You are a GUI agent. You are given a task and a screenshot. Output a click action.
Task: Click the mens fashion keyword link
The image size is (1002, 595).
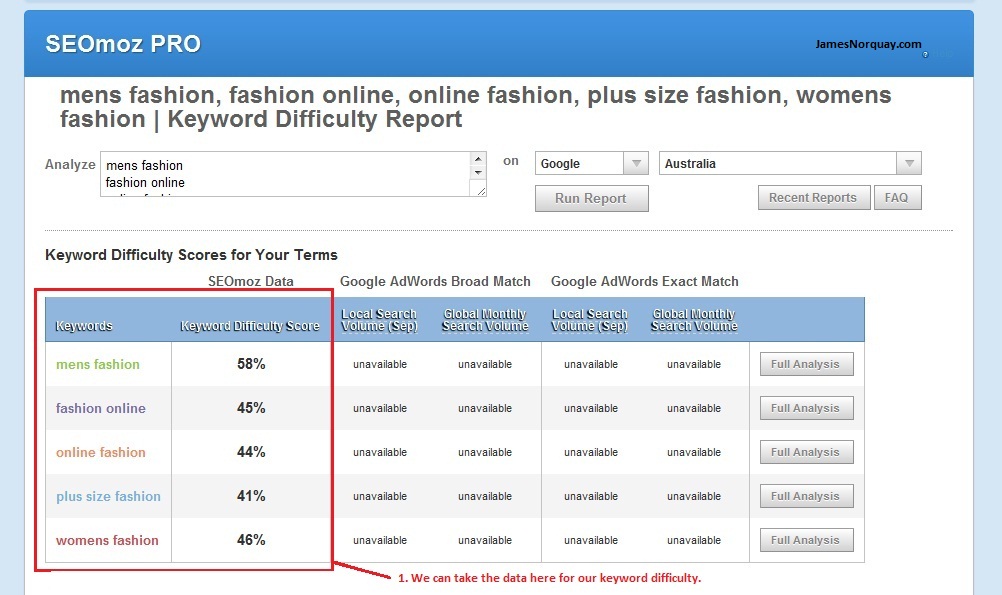coord(98,365)
